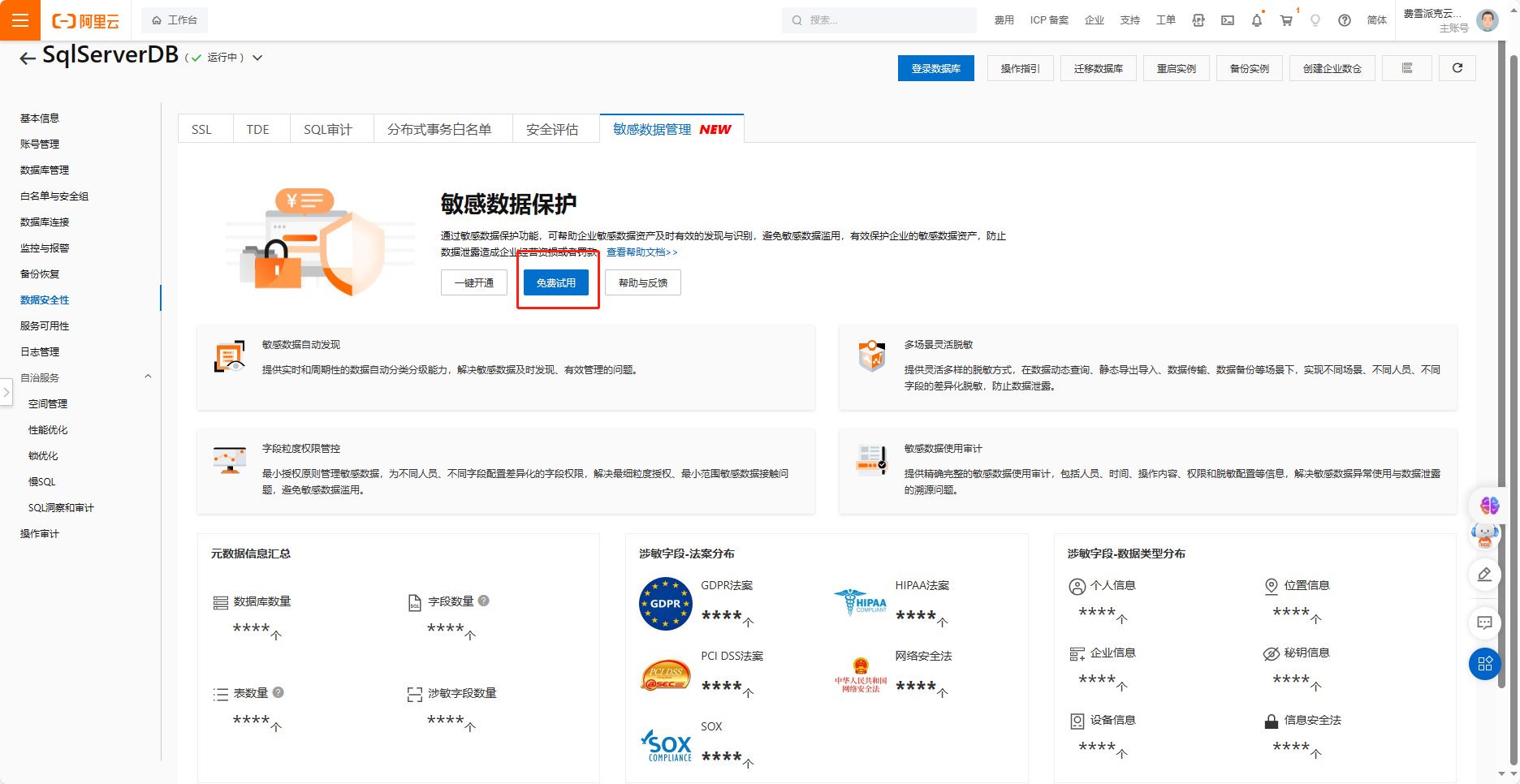The width and height of the screenshot is (1520, 784).
Task: Click the 免费试用 button
Action: click(x=556, y=282)
